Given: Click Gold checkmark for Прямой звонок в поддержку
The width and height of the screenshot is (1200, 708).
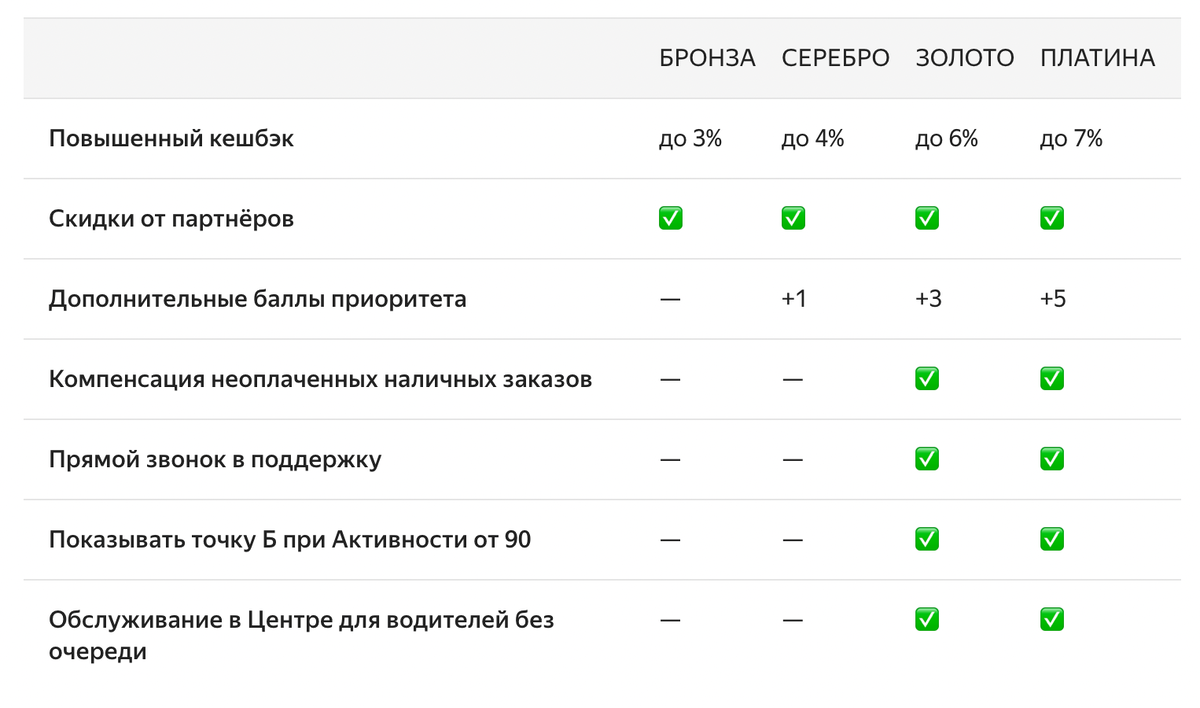Looking at the screenshot, I should click(927, 459).
